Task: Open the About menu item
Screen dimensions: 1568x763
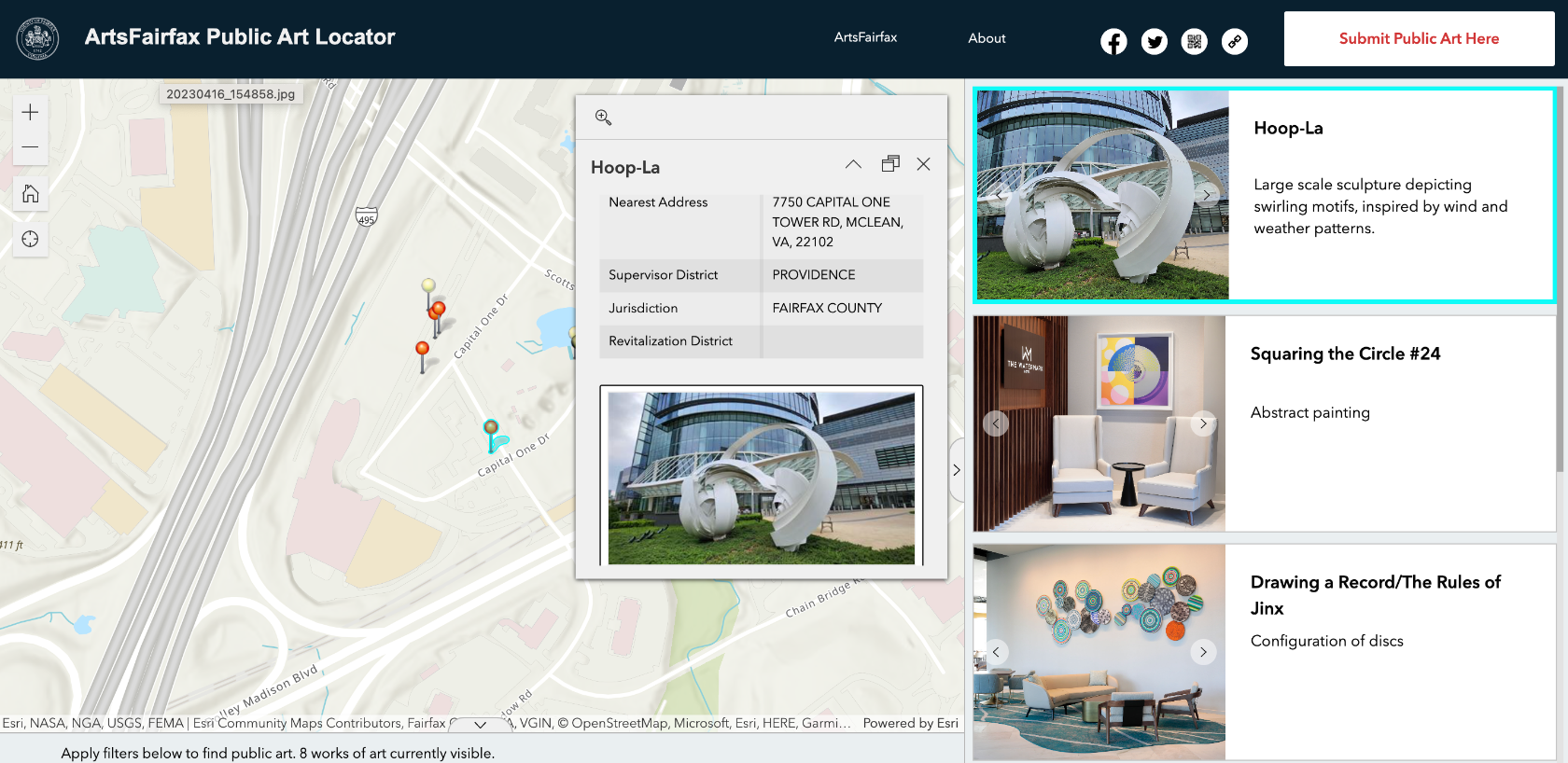Action: pyautogui.click(x=987, y=38)
